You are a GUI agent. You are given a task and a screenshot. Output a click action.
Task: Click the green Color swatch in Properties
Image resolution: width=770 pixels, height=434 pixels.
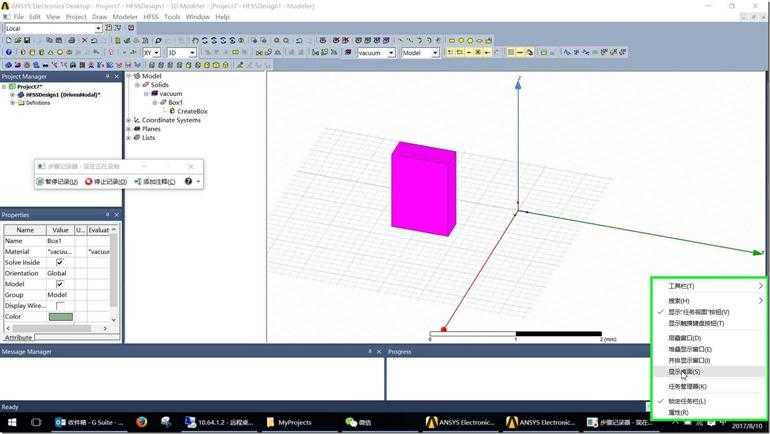click(x=60, y=317)
